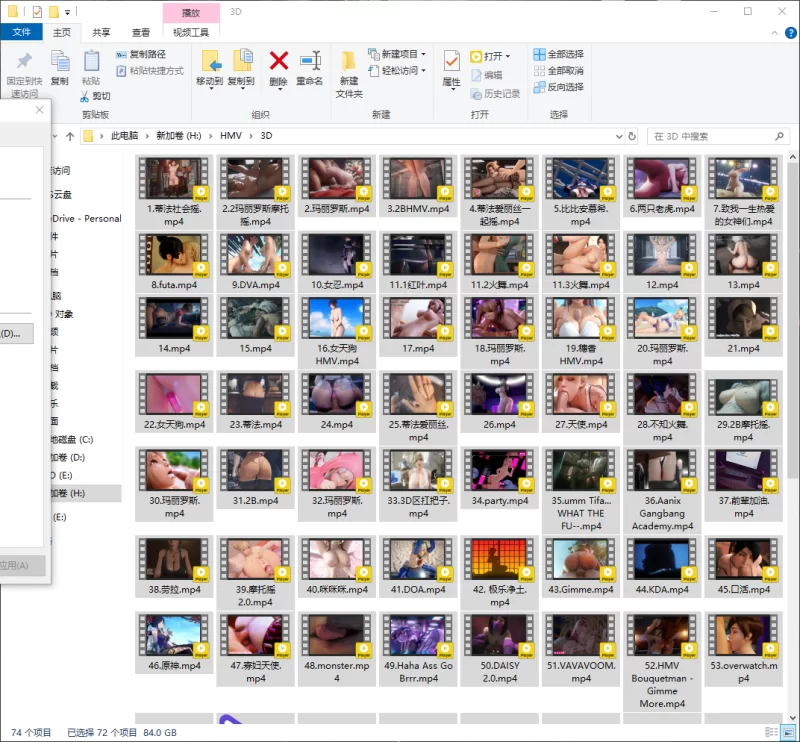The height and width of the screenshot is (742, 800).
Task: Click 此电脑 in the address breadcrumb
Action: click(124, 136)
